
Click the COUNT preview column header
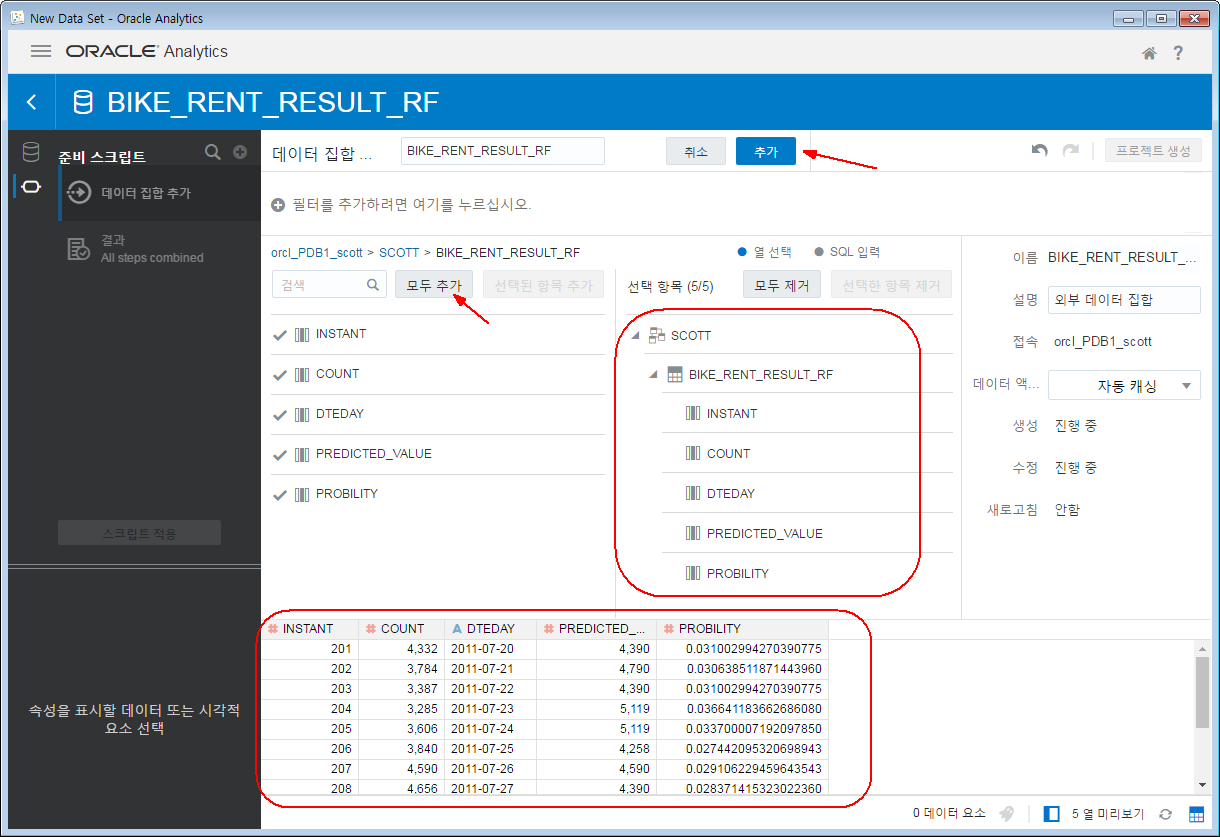point(402,629)
